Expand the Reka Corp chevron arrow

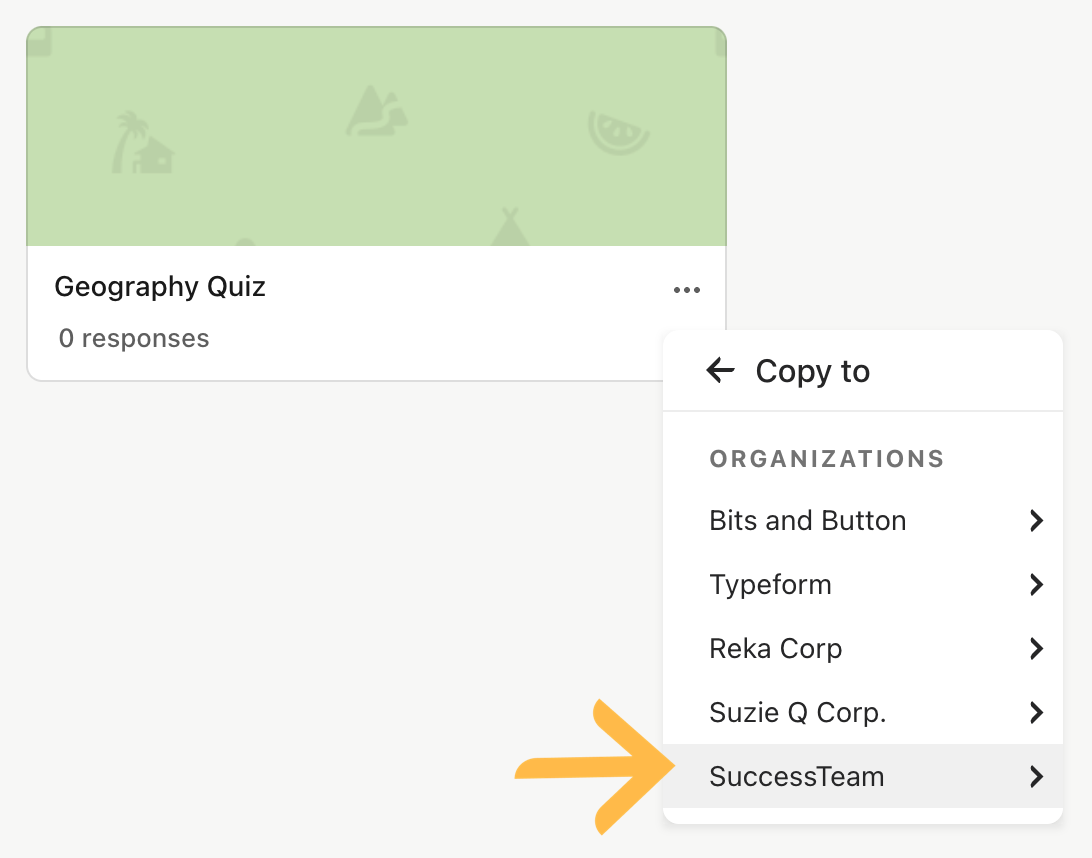click(x=1036, y=648)
